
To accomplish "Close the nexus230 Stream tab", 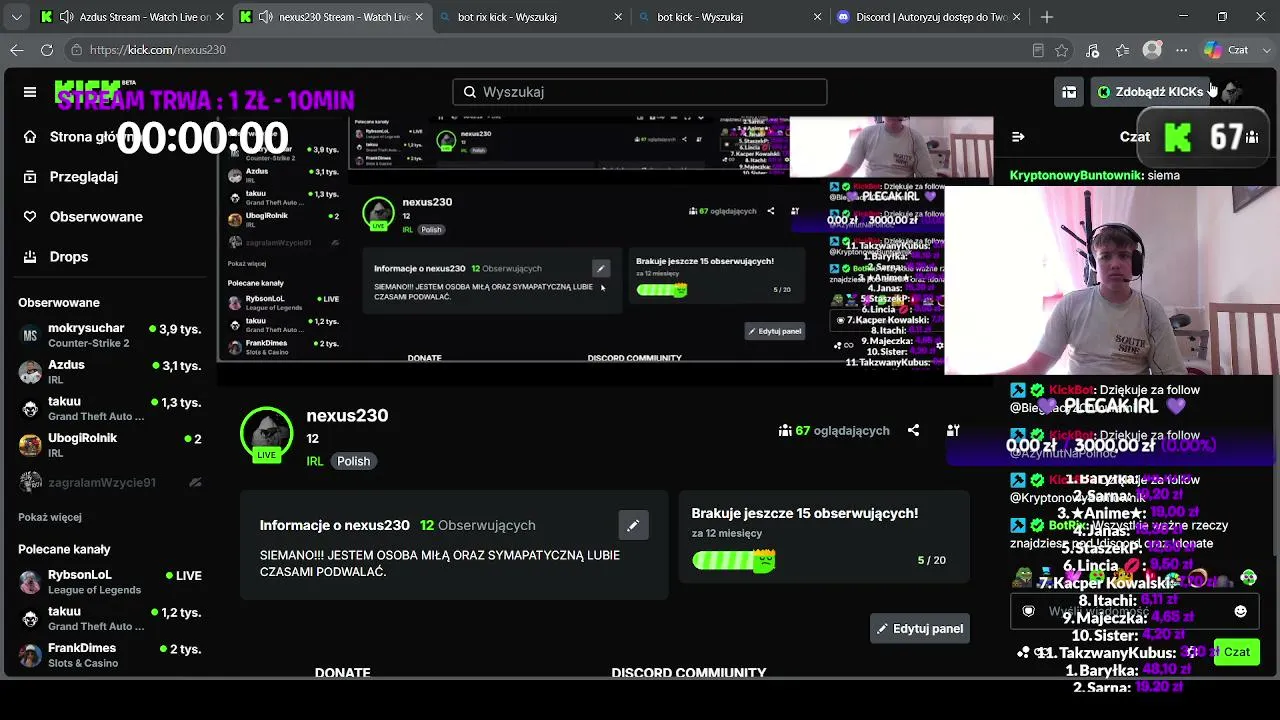I will [x=419, y=17].
